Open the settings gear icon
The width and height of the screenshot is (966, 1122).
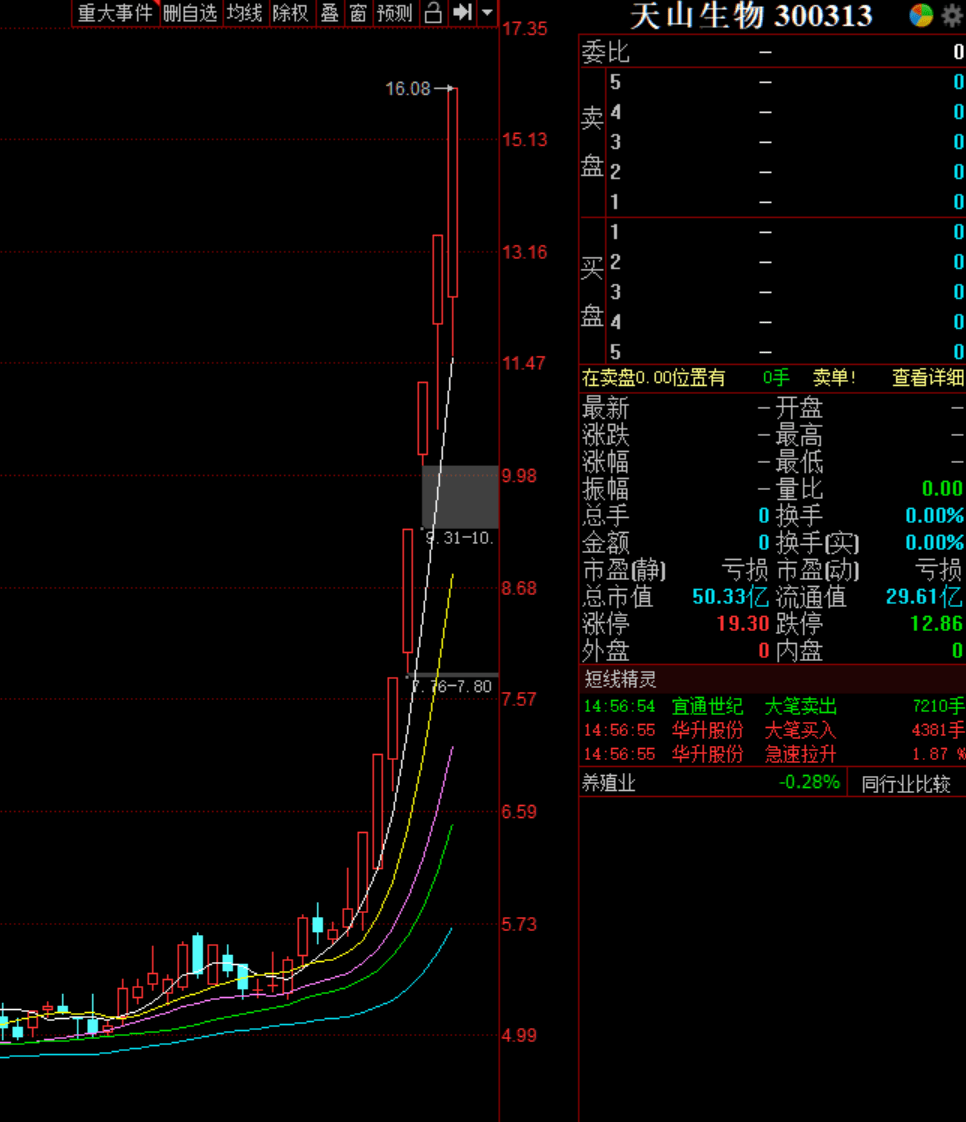click(x=952, y=16)
